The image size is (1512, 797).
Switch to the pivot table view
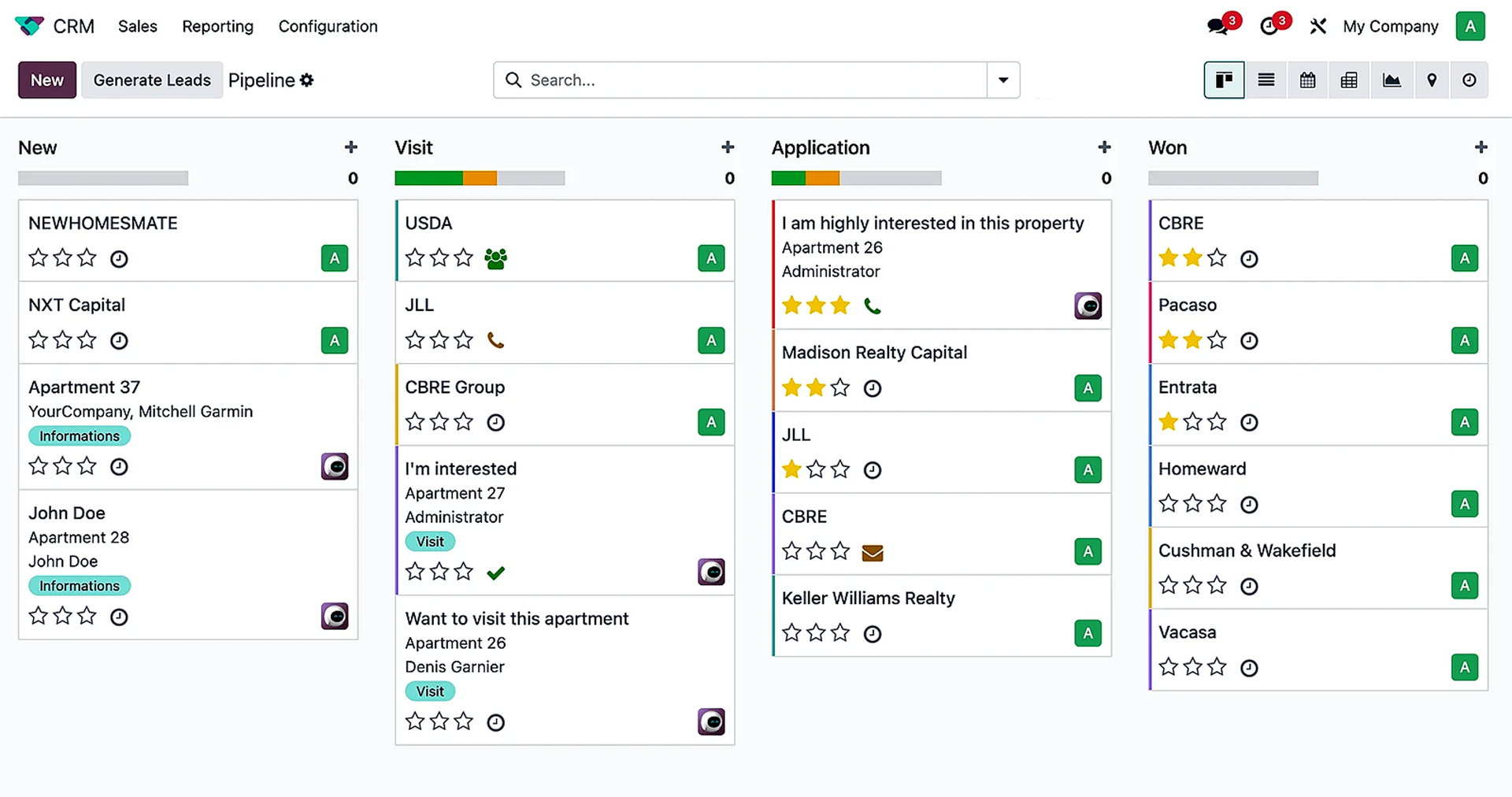(x=1349, y=80)
